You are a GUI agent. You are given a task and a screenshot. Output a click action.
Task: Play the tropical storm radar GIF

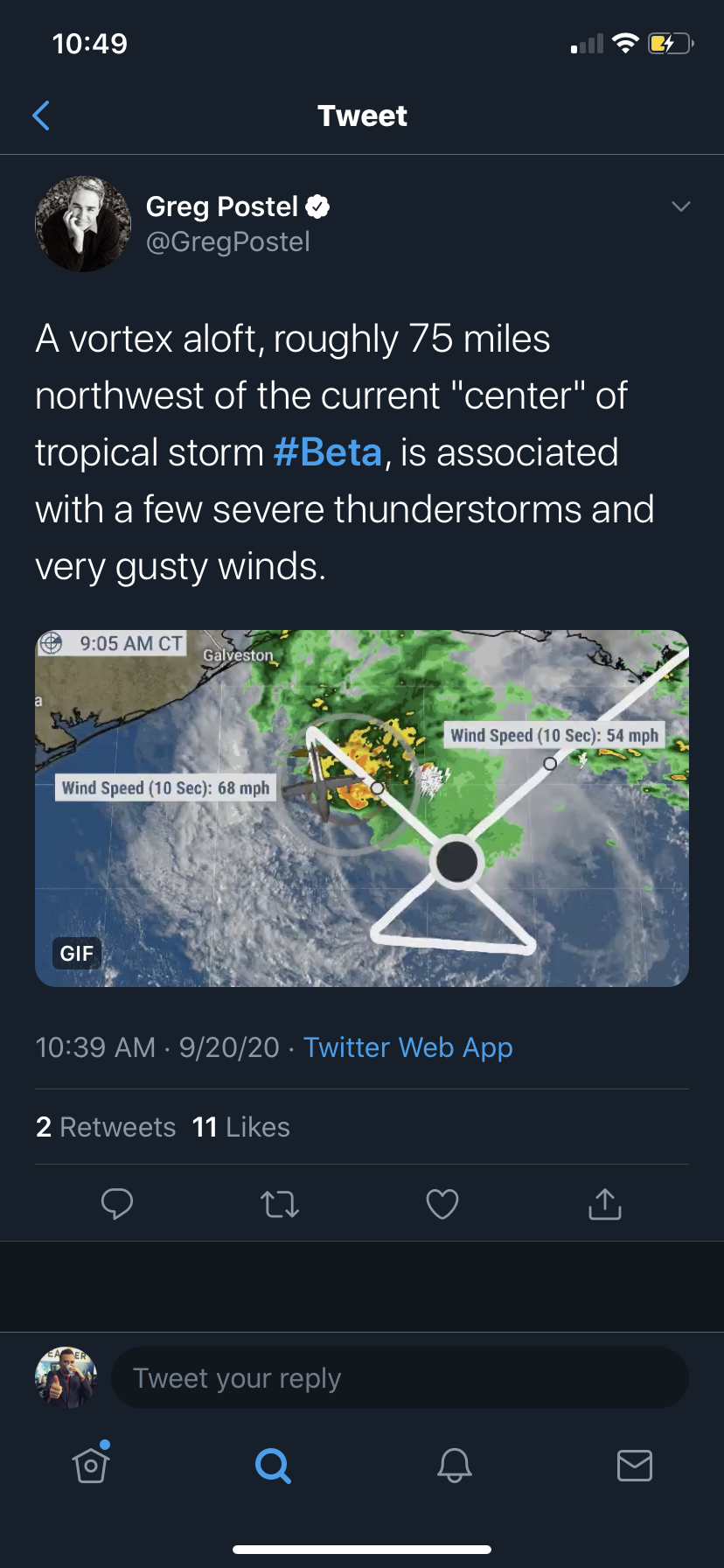click(x=362, y=808)
